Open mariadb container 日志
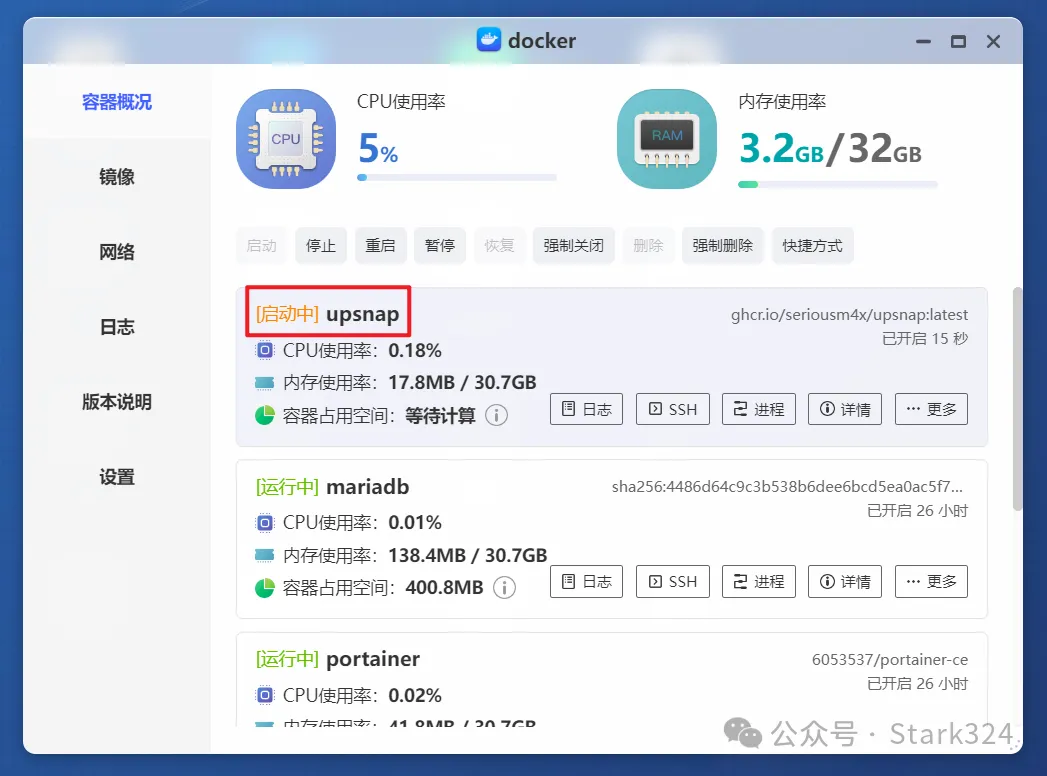1047x776 pixels. 586,581
